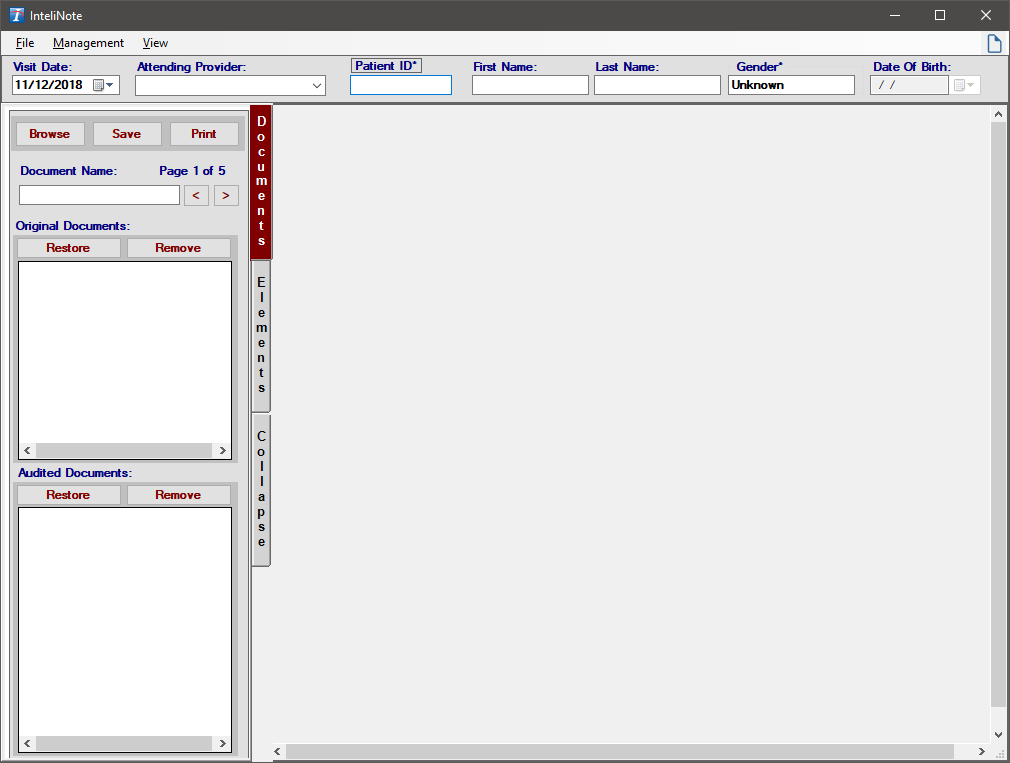Click Original Documents scrollbar left arrow

coord(27,451)
